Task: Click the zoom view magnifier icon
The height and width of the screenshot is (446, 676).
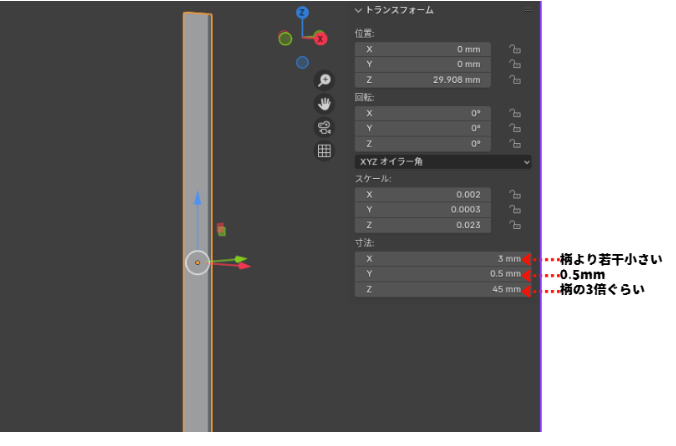Action: pyautogui.click(x=324, y=81)
